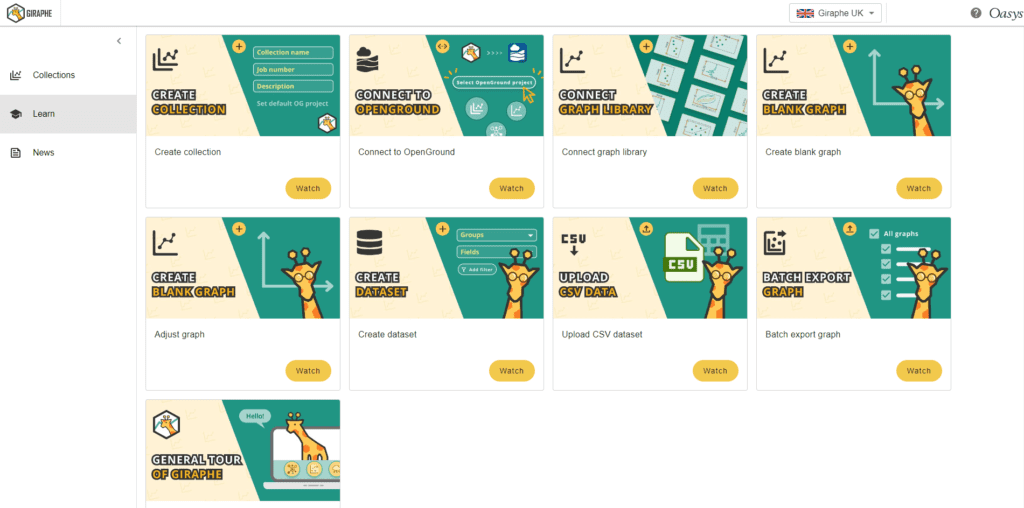The width and height of the screenshot is (1024, 508).
Task: Open the Groups dropdown in Create Dataset thumbnail
Action: [496, 235]
